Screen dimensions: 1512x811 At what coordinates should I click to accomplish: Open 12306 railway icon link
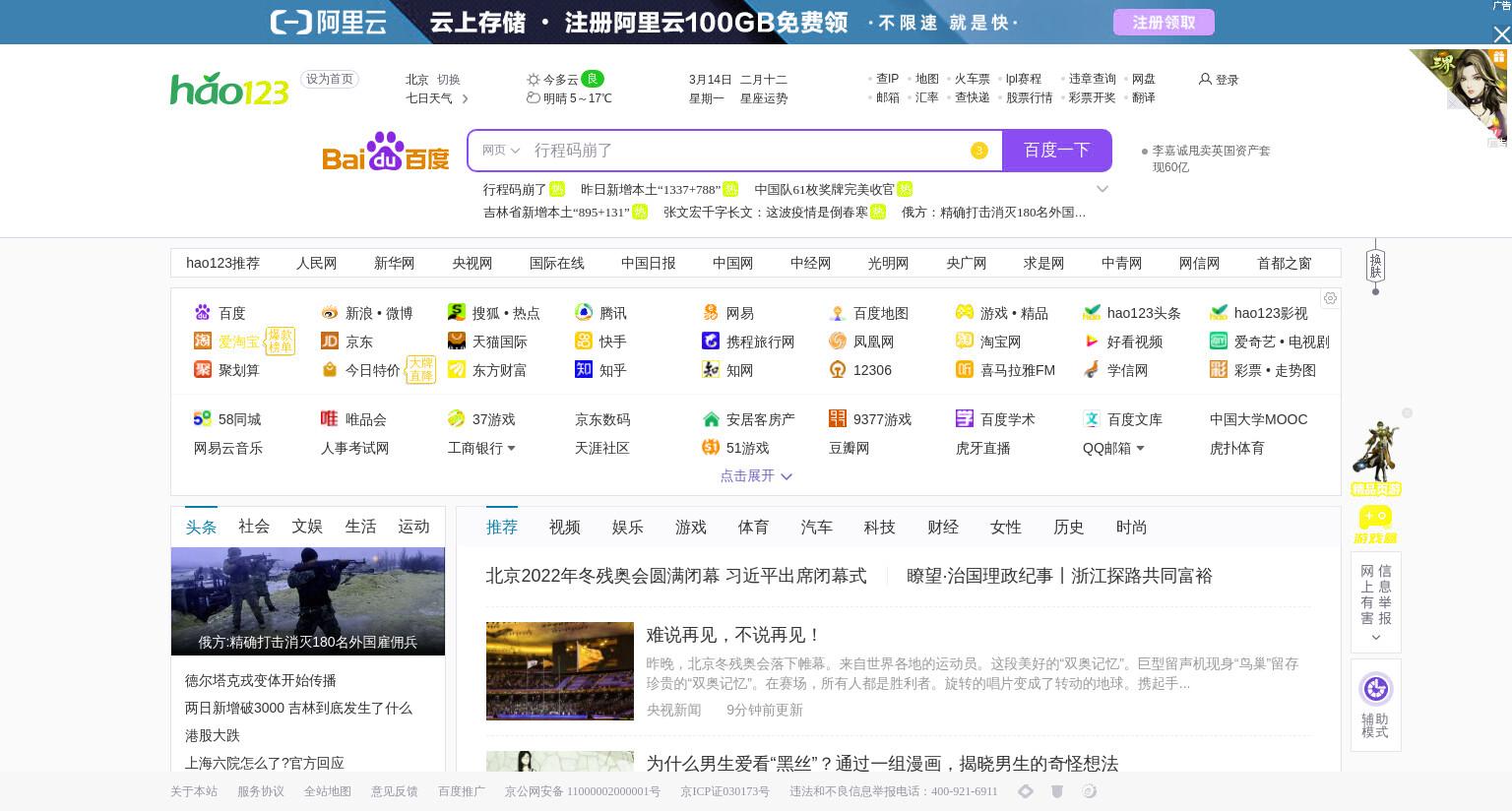pos(838,370)
